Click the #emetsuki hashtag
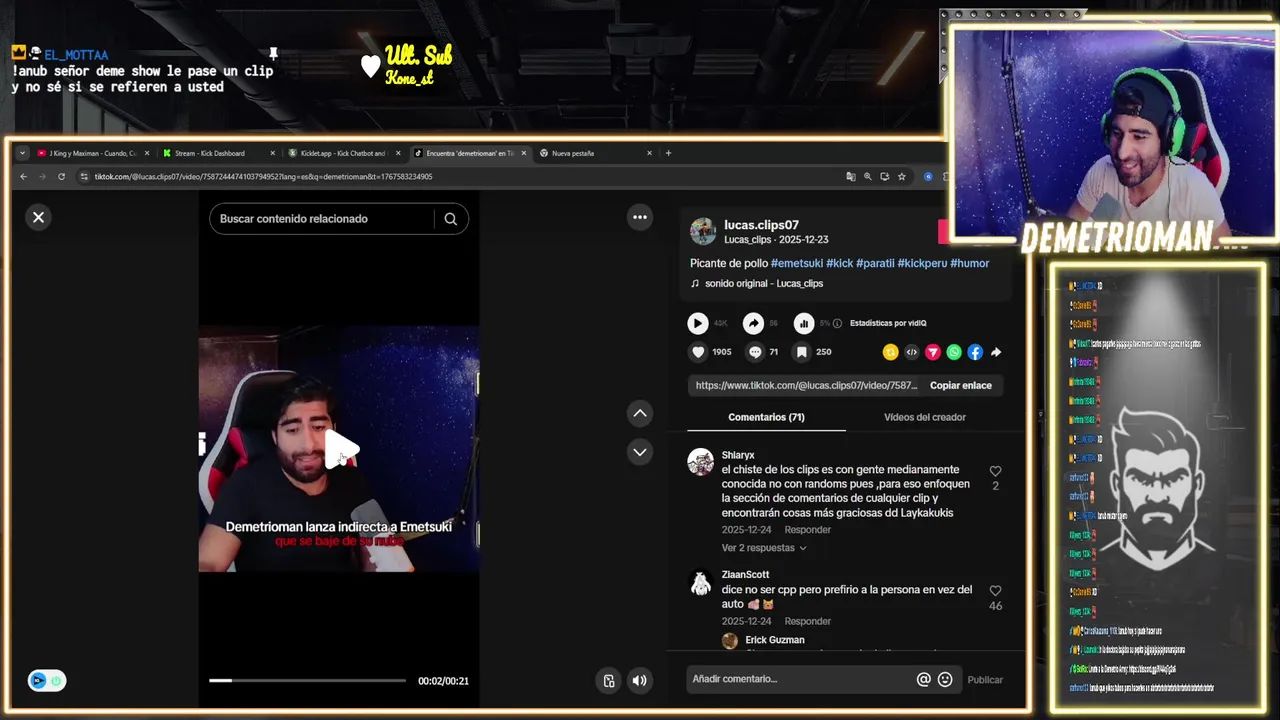Viewport: 1280px width, 720px height. 797,263
